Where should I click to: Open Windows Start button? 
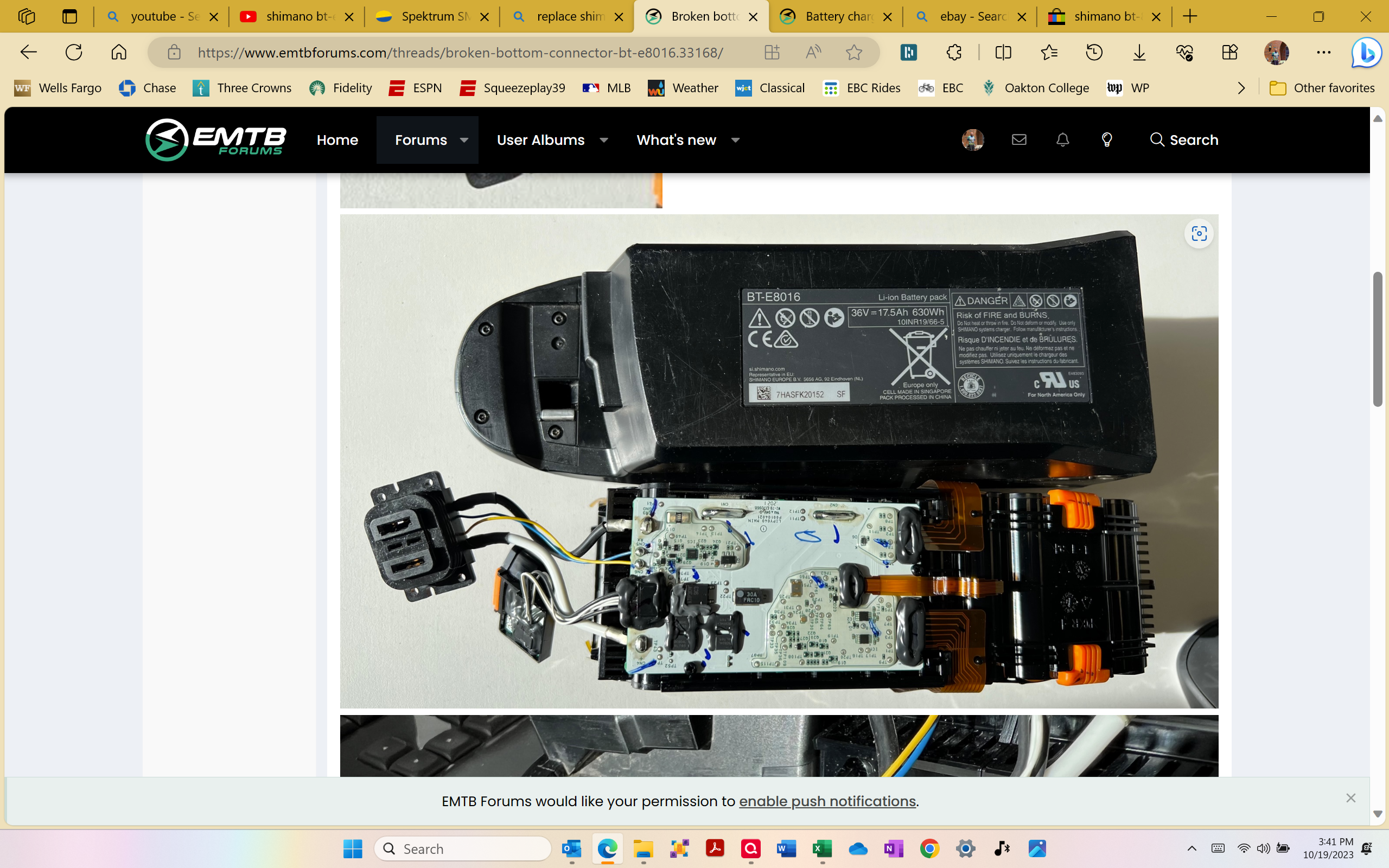[353, 848]
